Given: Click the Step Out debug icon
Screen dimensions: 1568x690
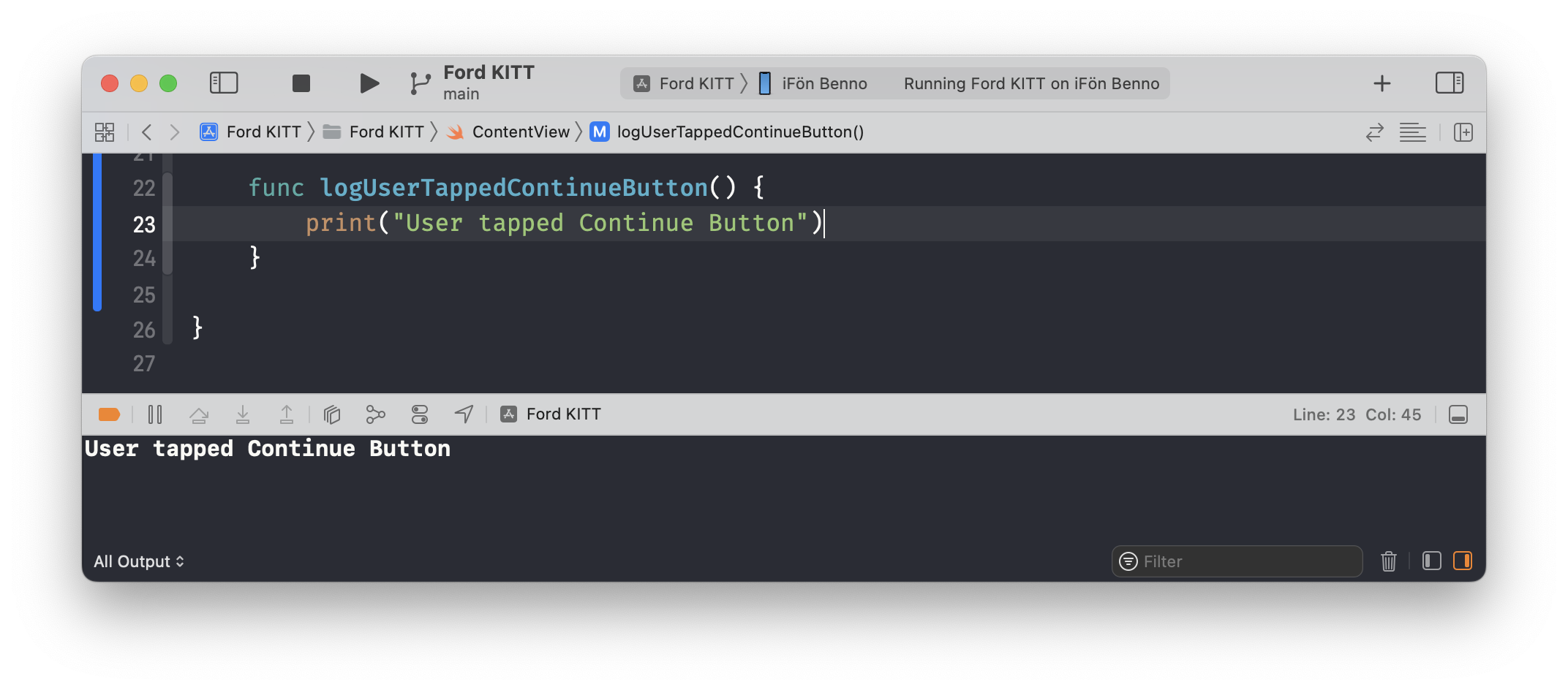Looking at the screenshot, I should [287, 415].
